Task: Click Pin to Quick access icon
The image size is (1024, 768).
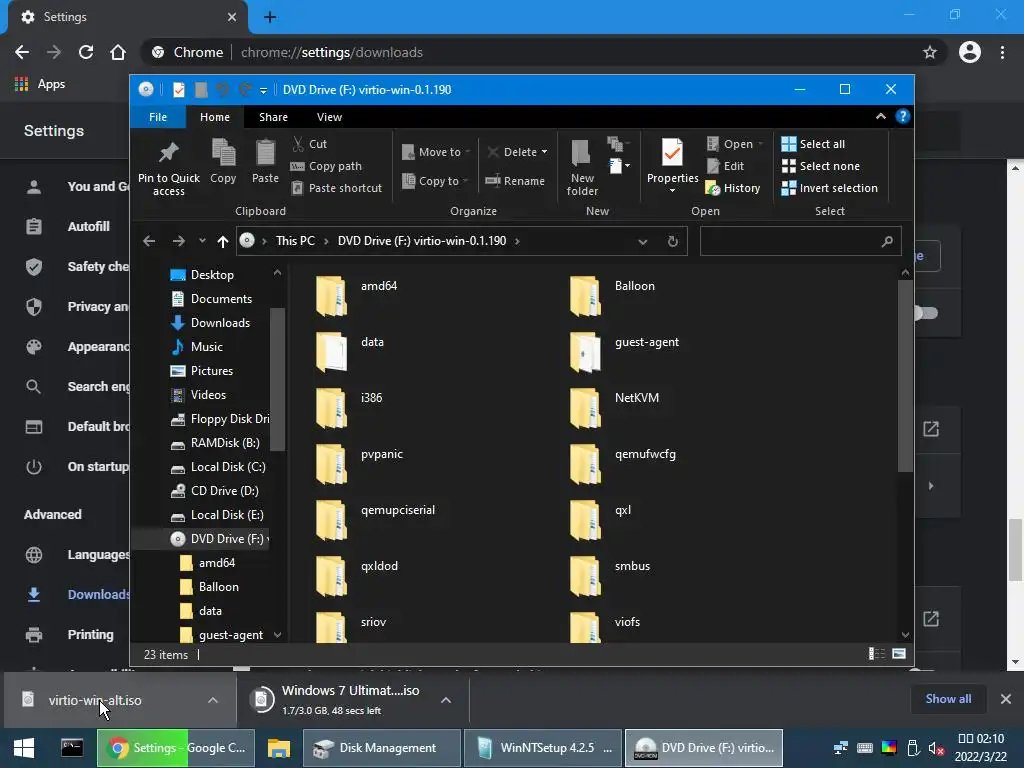Action: coord(168,152)
